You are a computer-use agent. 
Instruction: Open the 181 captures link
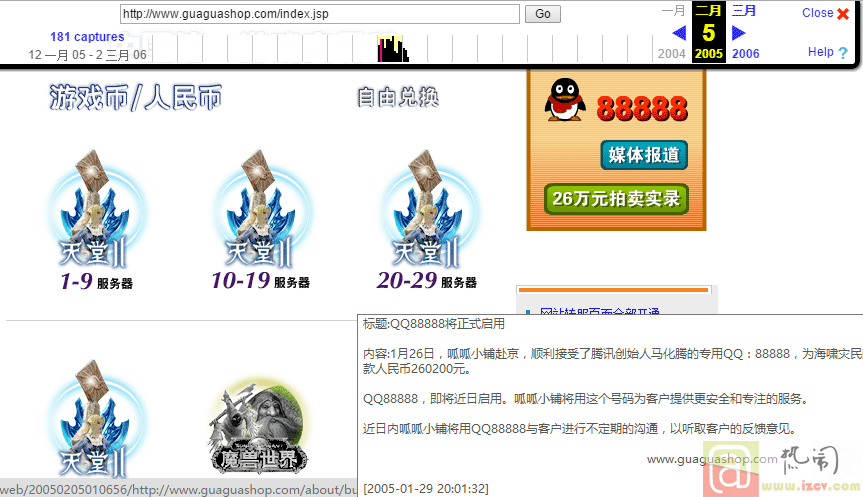pos(88,37)
